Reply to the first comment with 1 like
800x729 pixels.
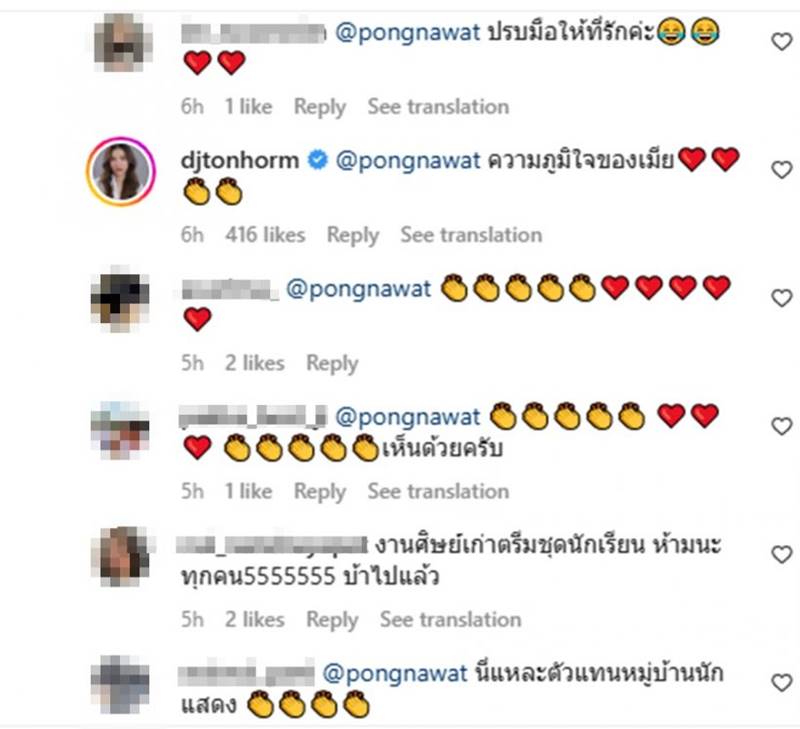click(320, 107)
